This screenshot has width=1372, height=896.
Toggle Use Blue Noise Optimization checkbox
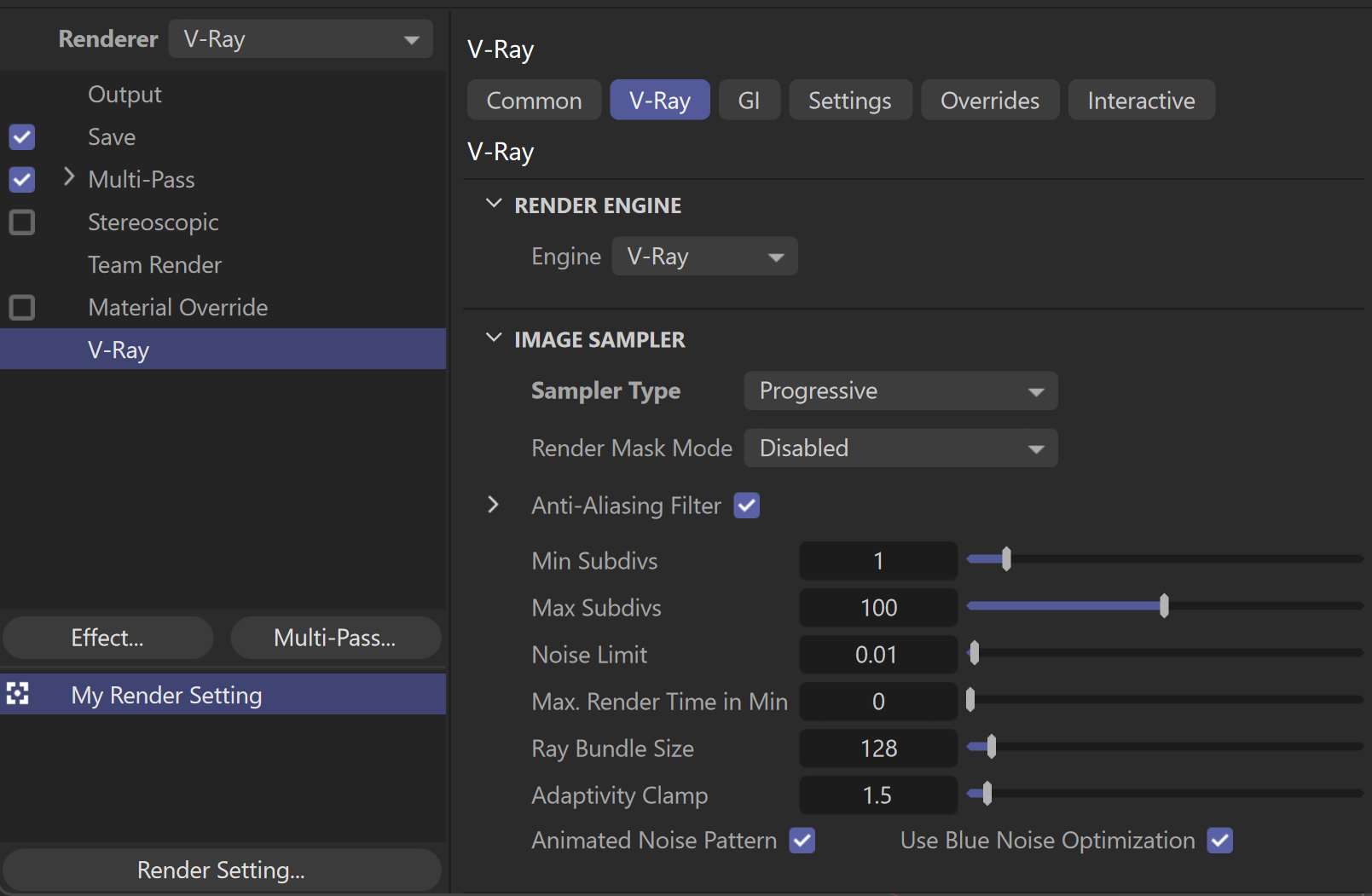pos(1220,841)
